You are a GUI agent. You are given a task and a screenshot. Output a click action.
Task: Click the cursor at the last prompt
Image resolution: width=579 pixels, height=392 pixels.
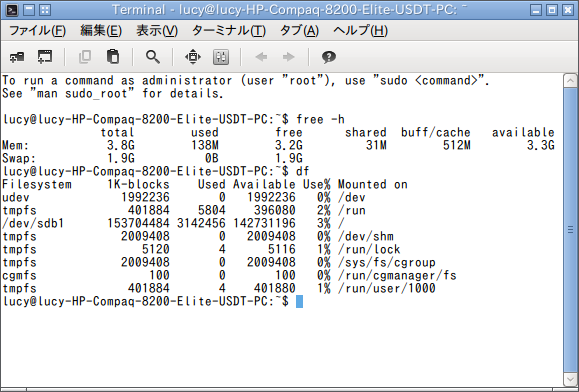pos(299,302)
